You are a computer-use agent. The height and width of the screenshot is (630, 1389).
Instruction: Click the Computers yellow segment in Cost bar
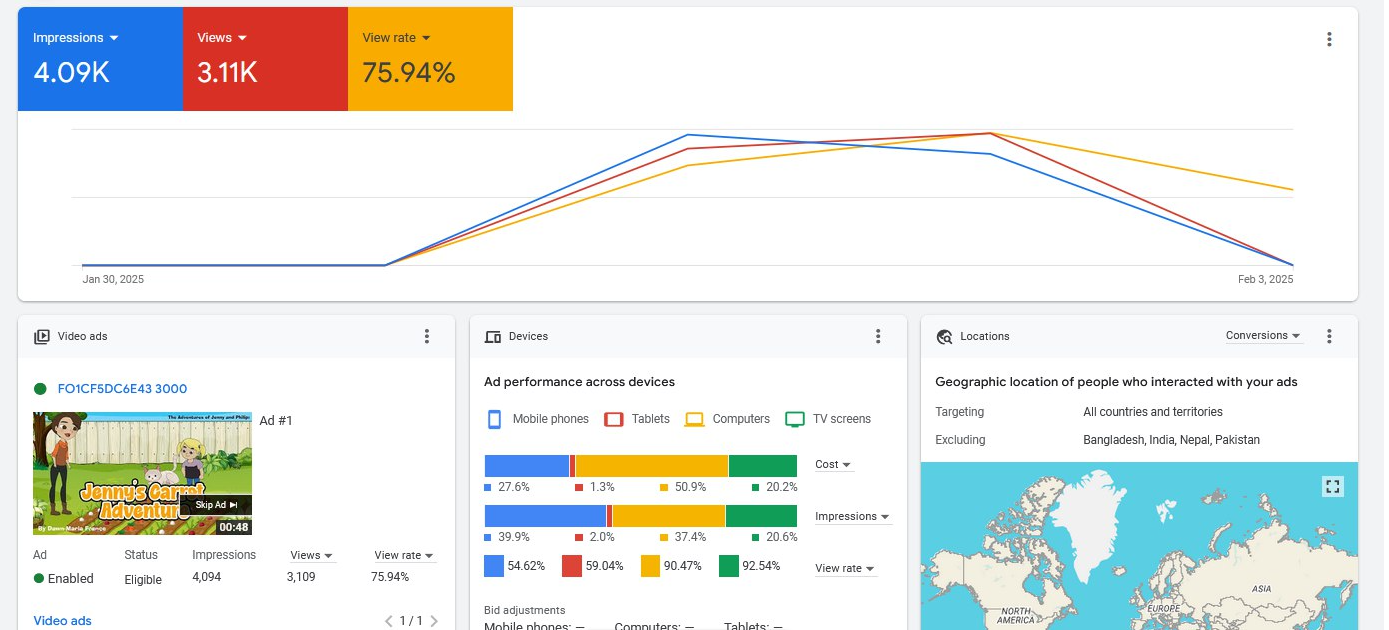click(652, 466)
